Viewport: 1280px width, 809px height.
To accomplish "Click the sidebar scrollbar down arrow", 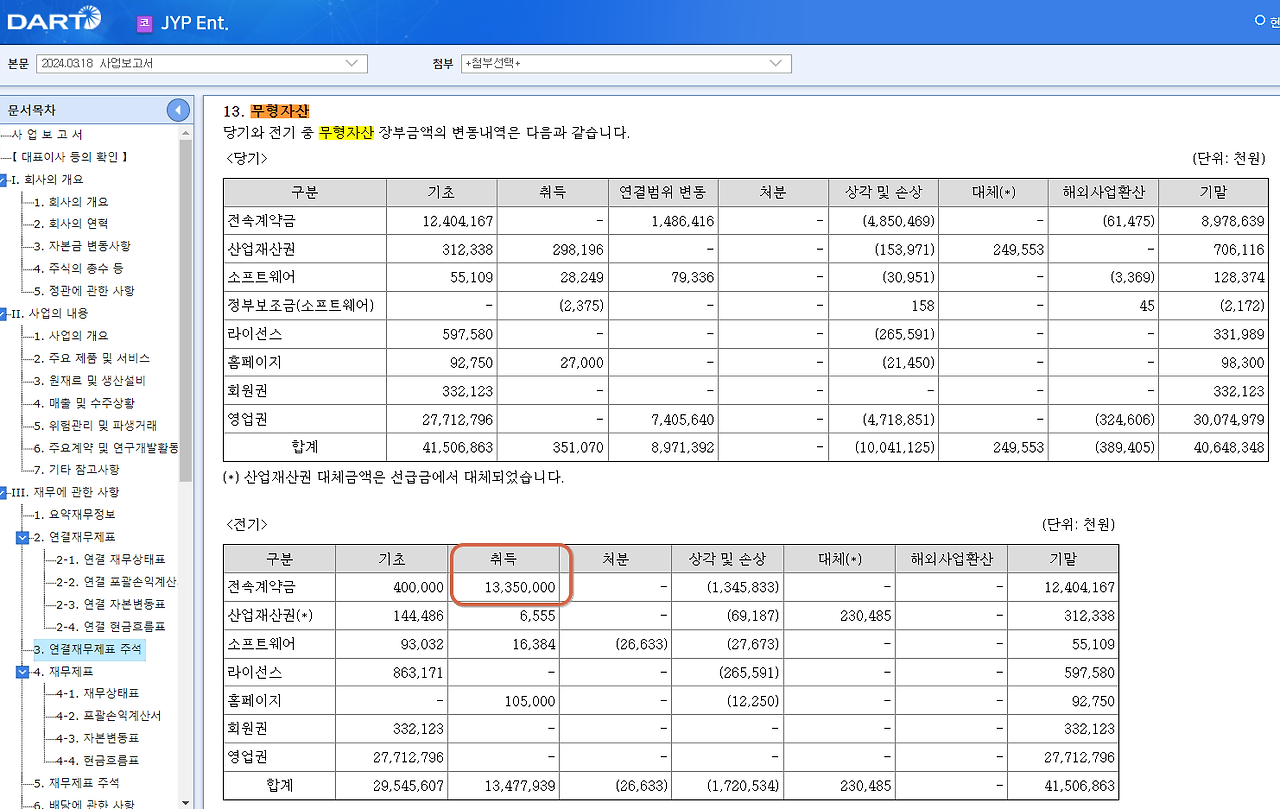I will click(186, 802).
